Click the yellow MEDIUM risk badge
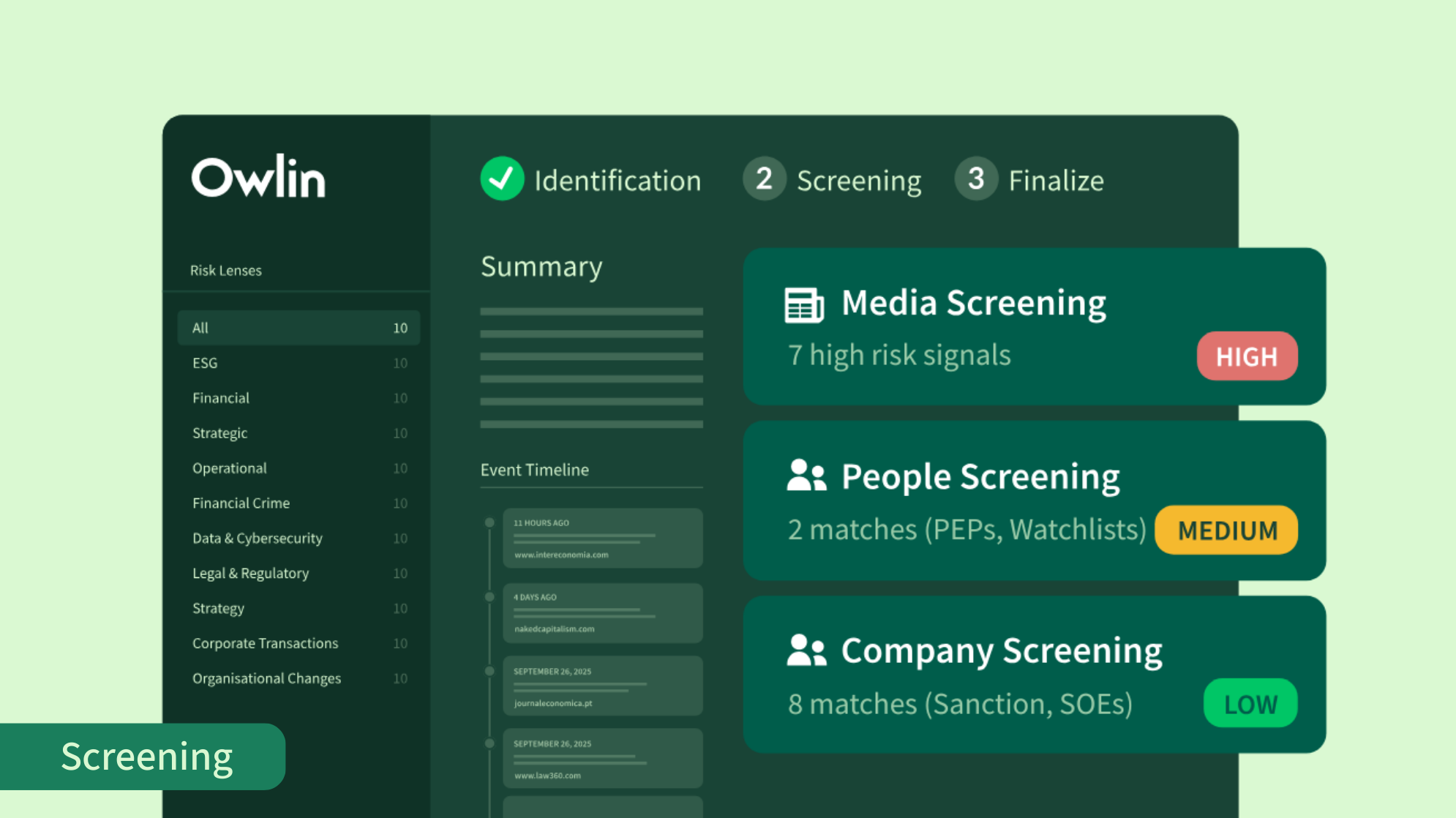 coord(1227,530)
